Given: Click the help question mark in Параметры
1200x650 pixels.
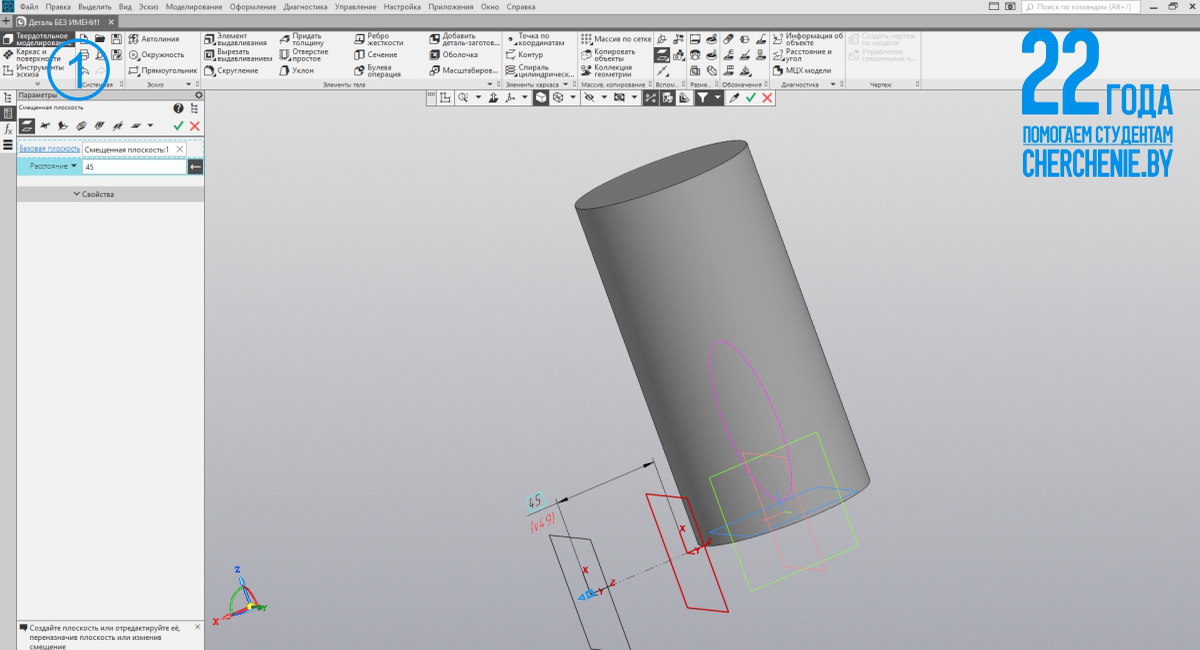Looking at the screenshot, I should [x=178, y=108].
